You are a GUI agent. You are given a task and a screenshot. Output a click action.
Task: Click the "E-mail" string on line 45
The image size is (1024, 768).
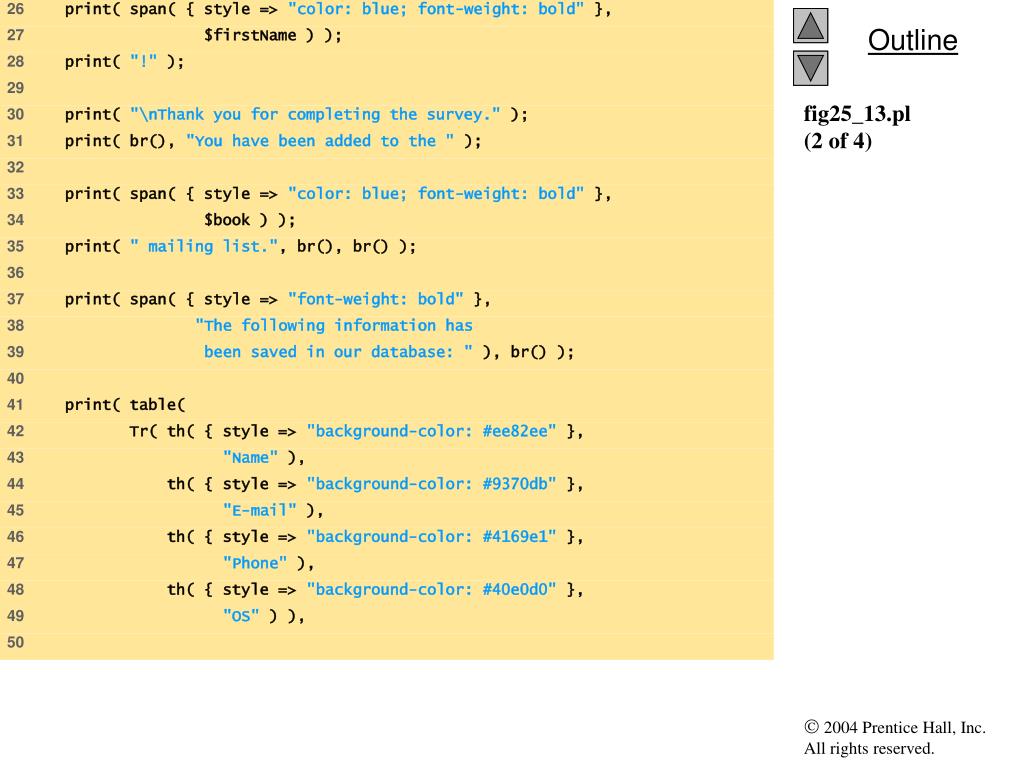[259, 510]
